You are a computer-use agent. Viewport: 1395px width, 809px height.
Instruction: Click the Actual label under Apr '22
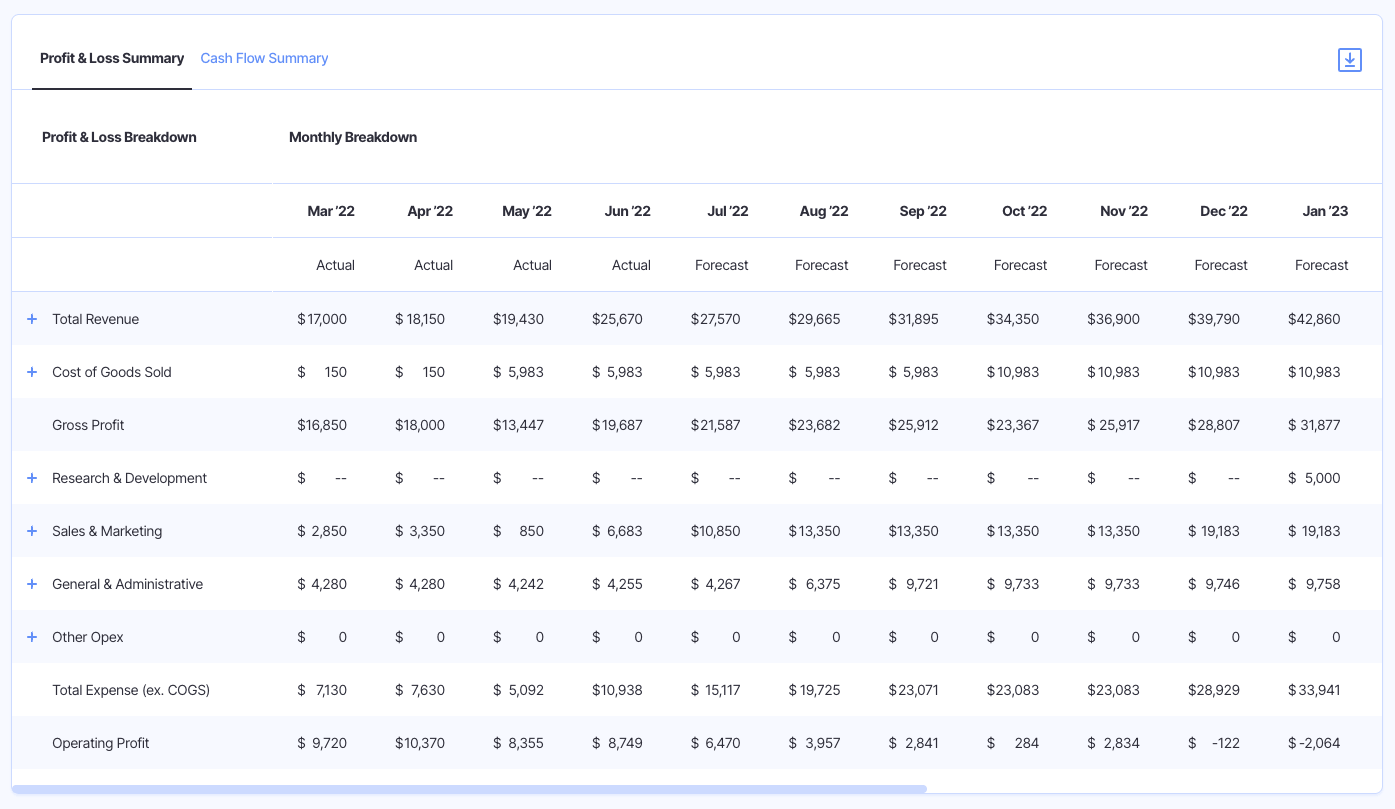(433, 264)
